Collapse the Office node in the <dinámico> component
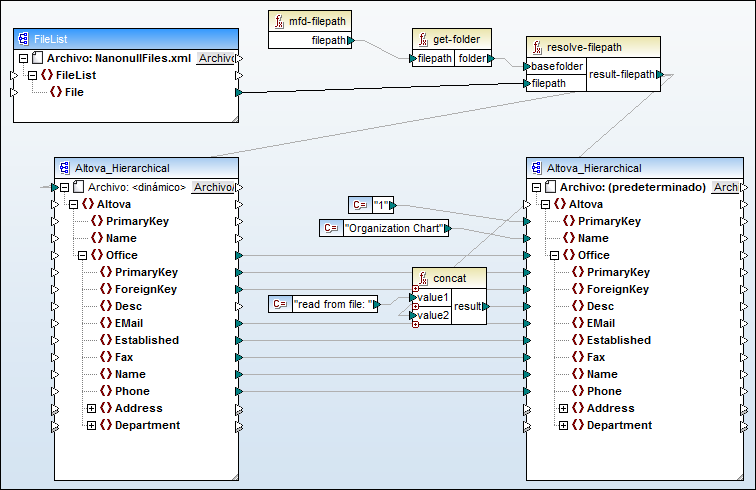Screen dimensions: 756x490 click(x=83, y=255)
